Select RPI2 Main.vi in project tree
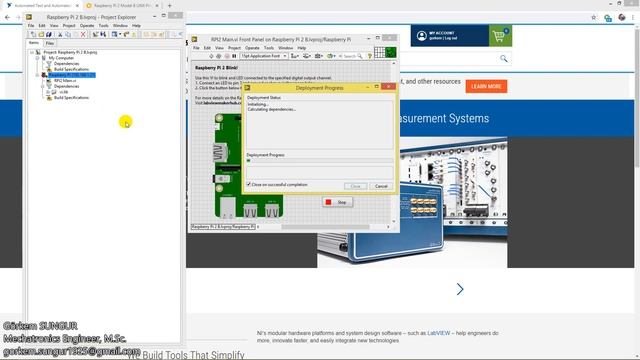640x360 pixels. [65, 81]
